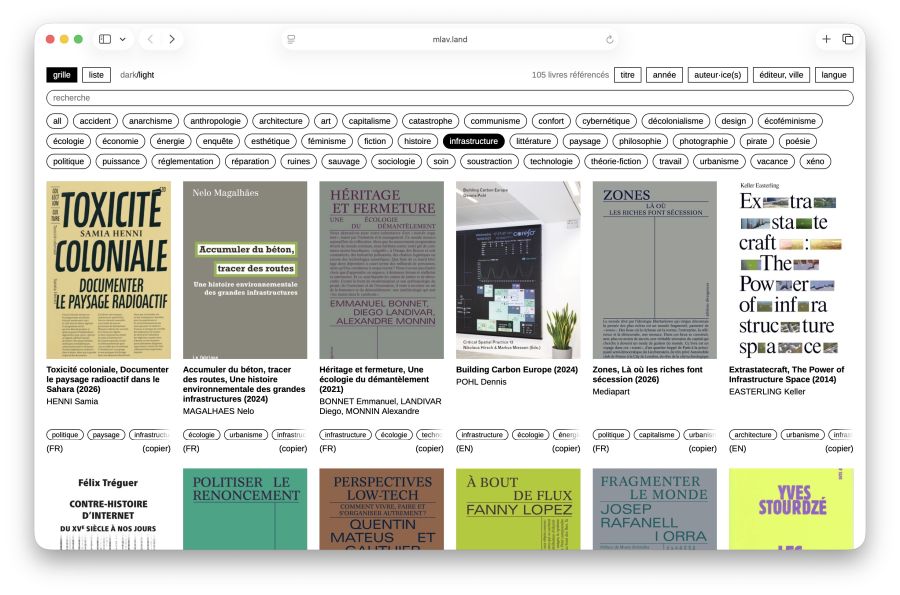Open Héritage et Fermeture book cover
Image resolution: width=900 pixels, height=595 pixels.
click(382, 270)
